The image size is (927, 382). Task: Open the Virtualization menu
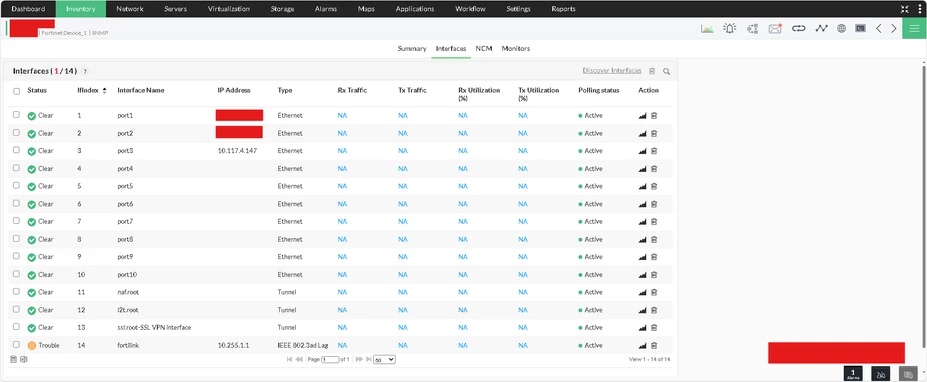229,9
